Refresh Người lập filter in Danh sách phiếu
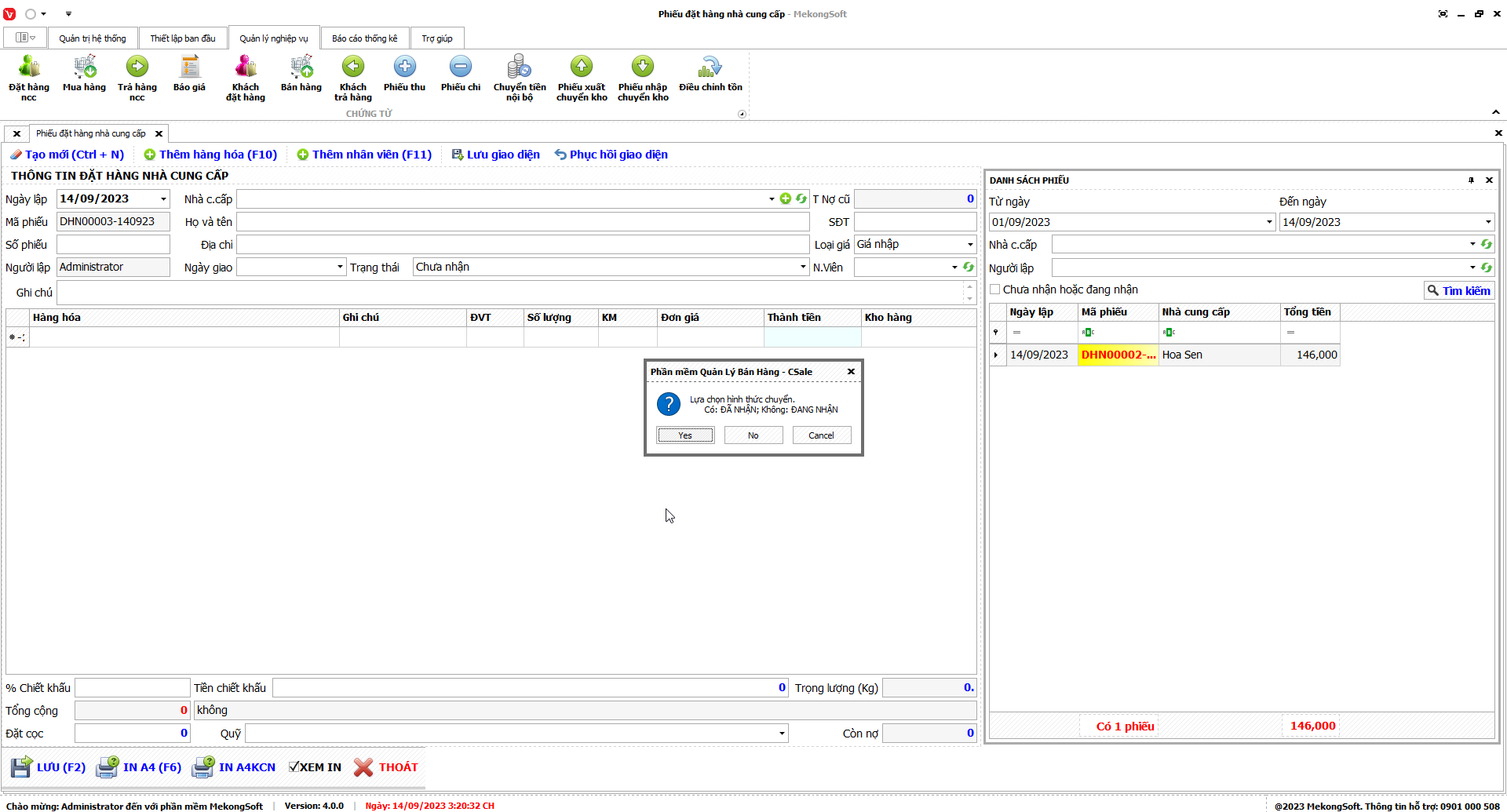Screen dimensions: 1507x812 [1486, 268]
